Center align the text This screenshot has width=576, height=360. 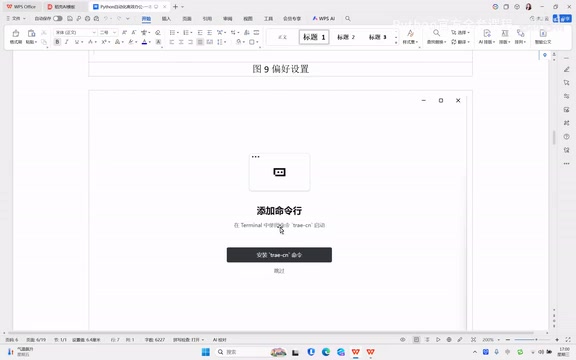[x=181, y=42]
